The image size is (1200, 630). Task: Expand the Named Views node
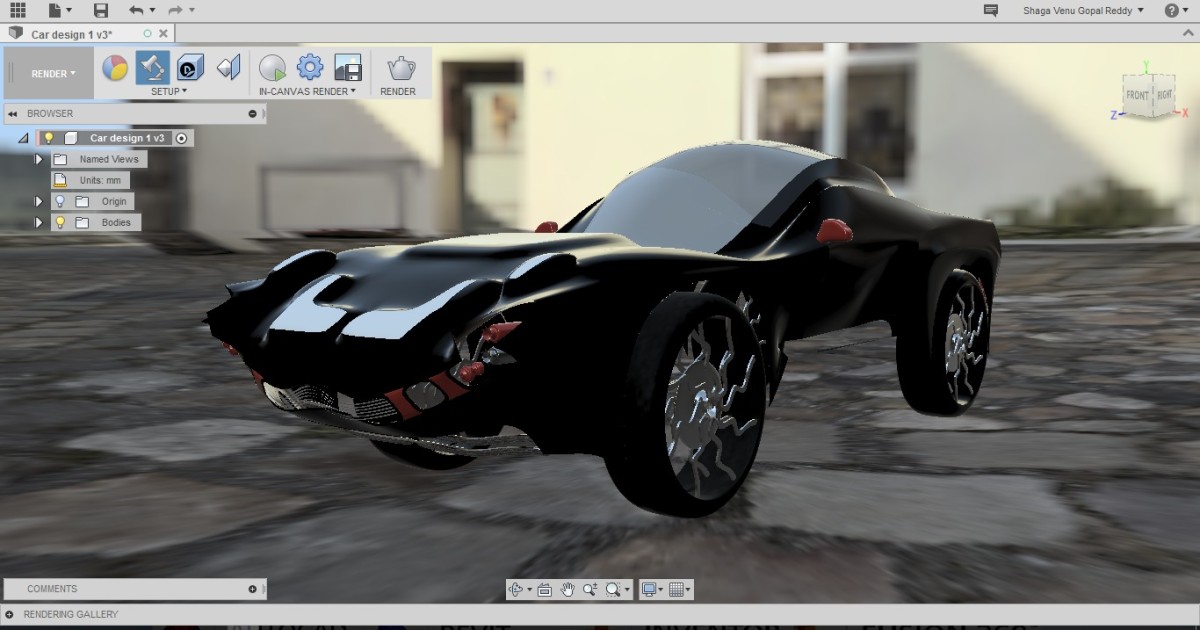pos(38,158)
